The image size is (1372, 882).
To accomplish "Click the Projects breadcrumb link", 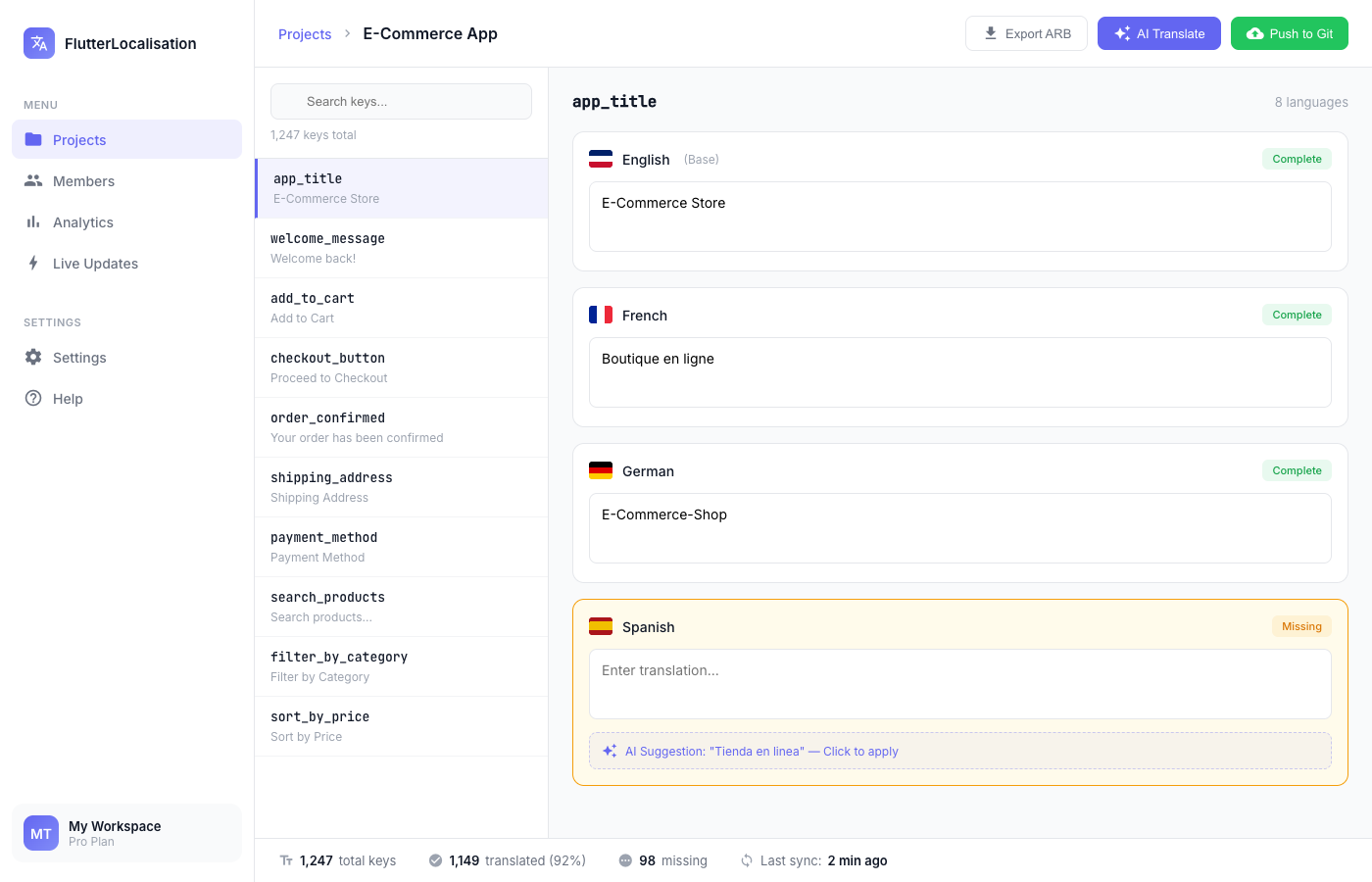I will coord(305,33).
